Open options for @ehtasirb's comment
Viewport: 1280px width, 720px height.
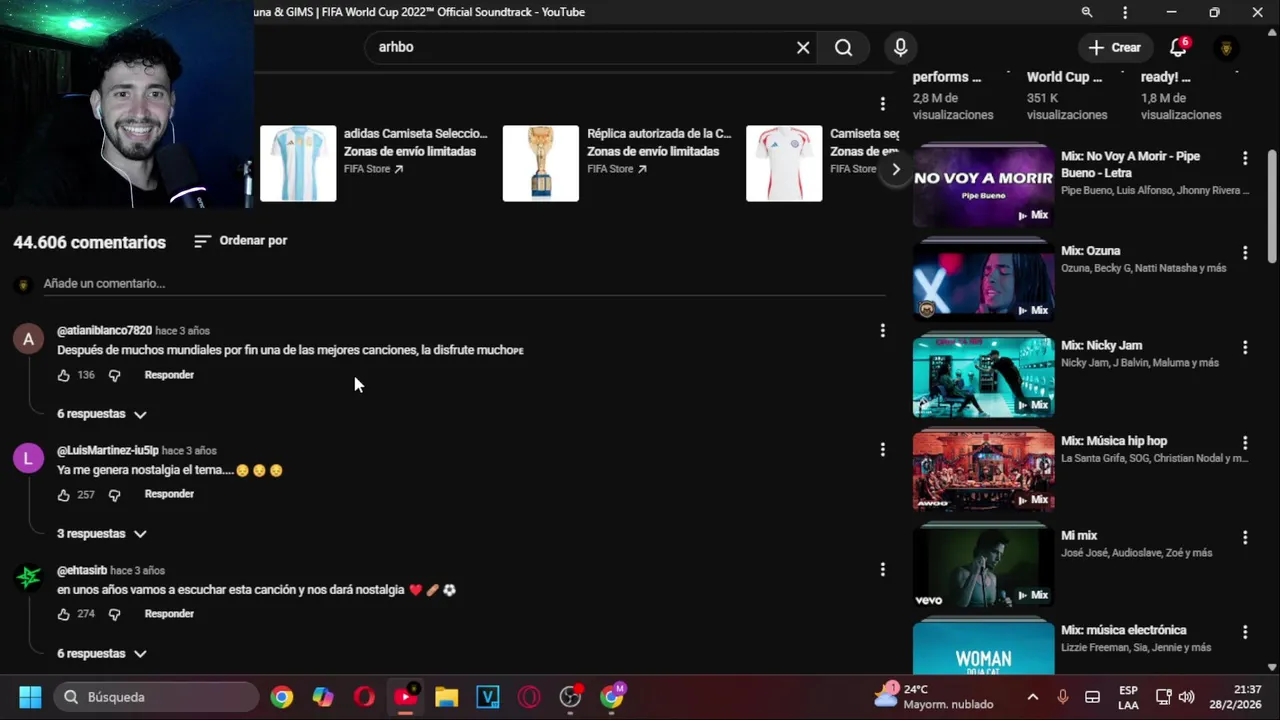(882, 569)
